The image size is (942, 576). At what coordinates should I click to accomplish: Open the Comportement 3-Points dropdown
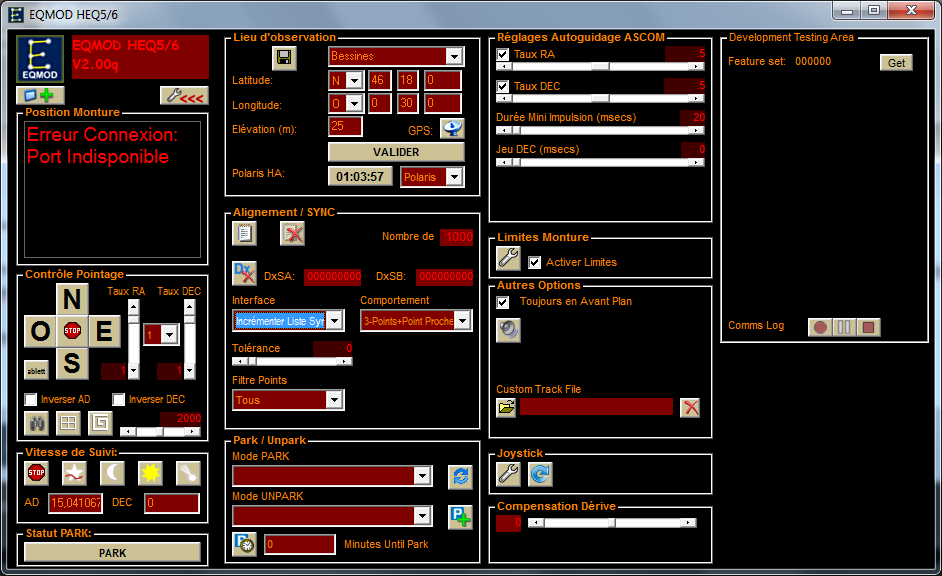462,321
